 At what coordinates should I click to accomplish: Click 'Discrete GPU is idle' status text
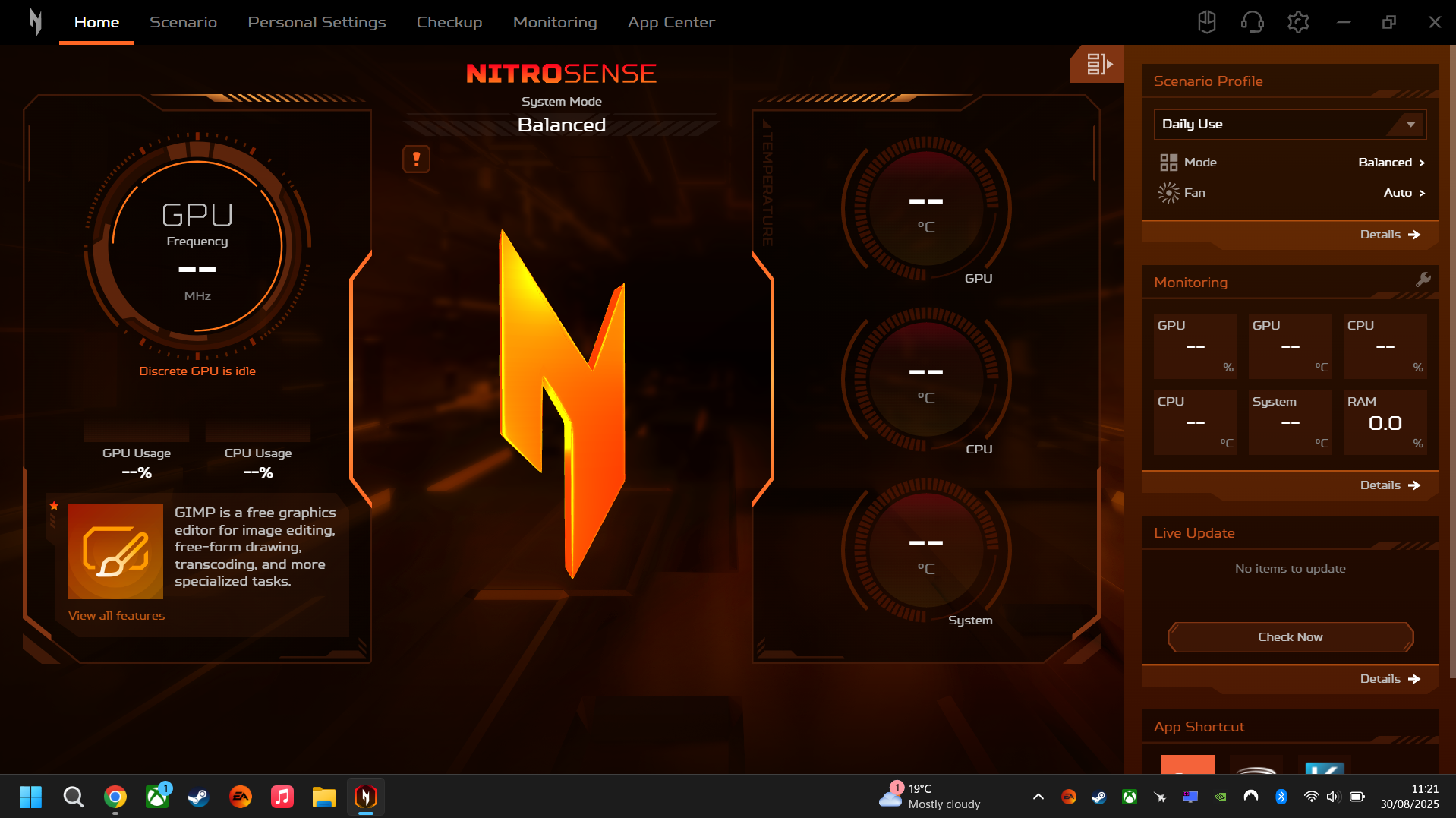tap(197, 371)
